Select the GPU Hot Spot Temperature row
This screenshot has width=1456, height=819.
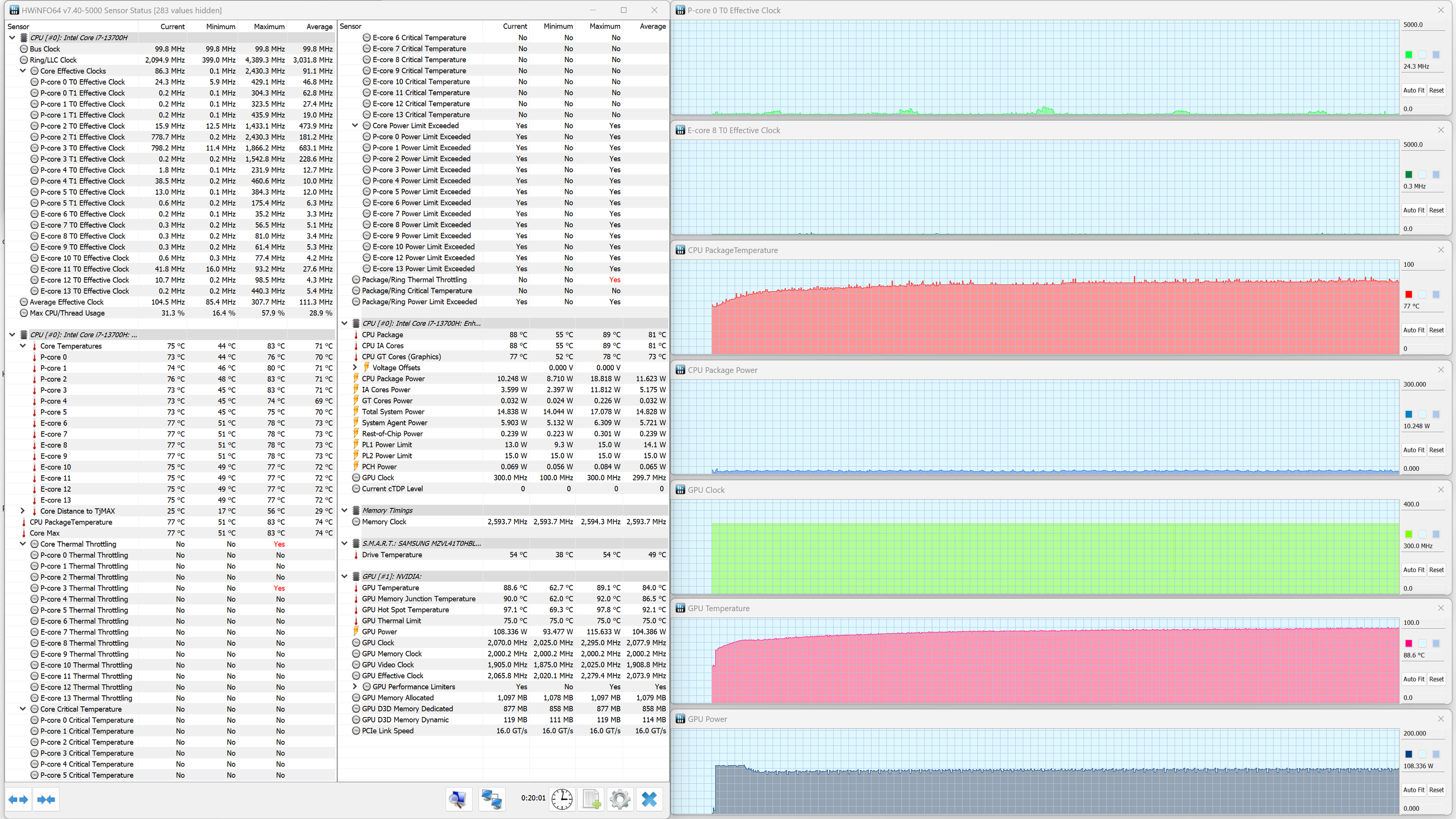click(x=405, y=610)
